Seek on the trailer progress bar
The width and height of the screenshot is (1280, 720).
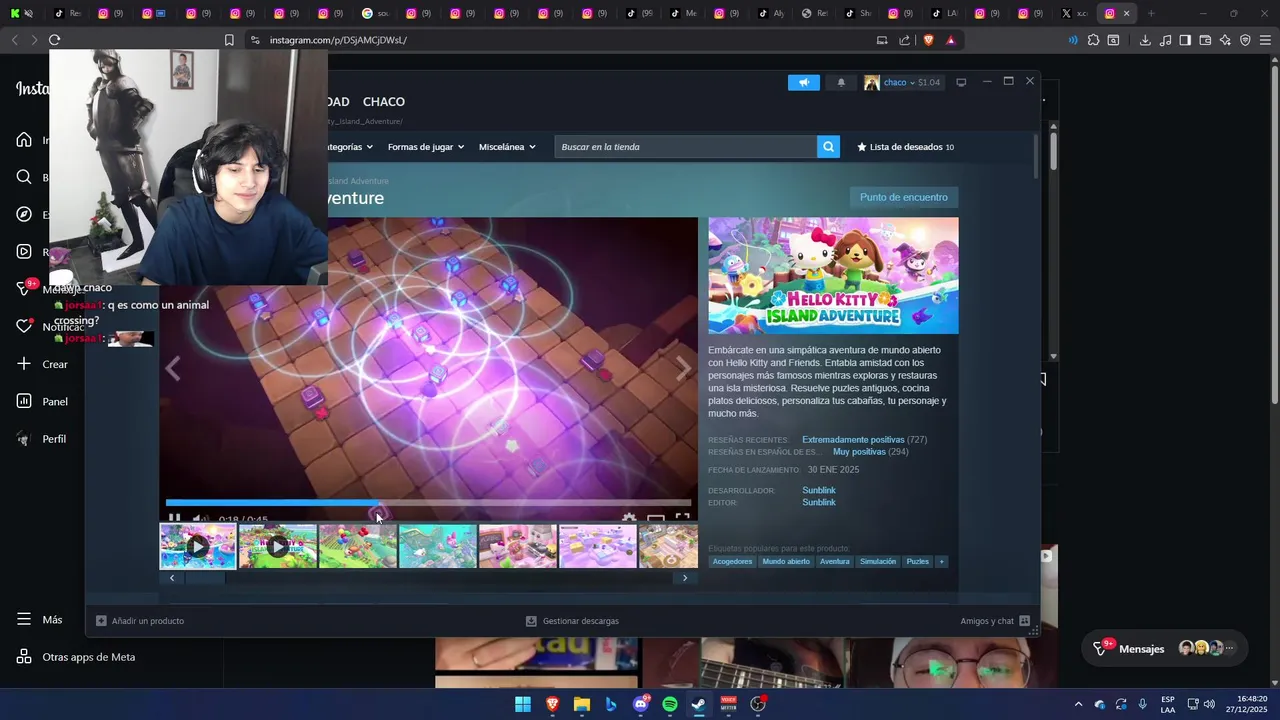coord(429,503)
